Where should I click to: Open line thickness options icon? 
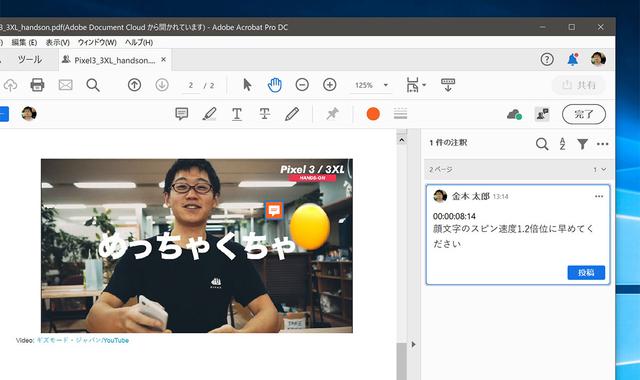pyautogui.click(x=400, y=114)
